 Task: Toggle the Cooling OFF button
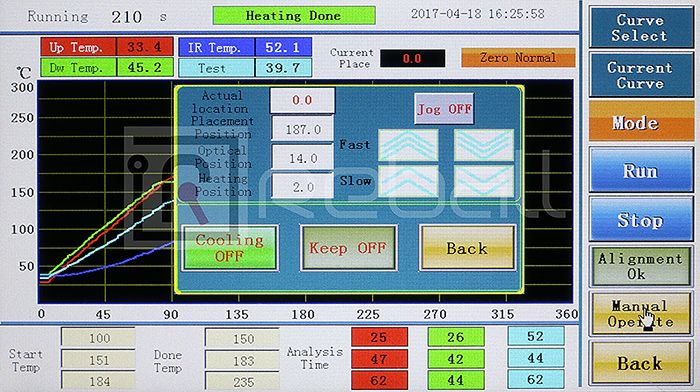(230, 248)
